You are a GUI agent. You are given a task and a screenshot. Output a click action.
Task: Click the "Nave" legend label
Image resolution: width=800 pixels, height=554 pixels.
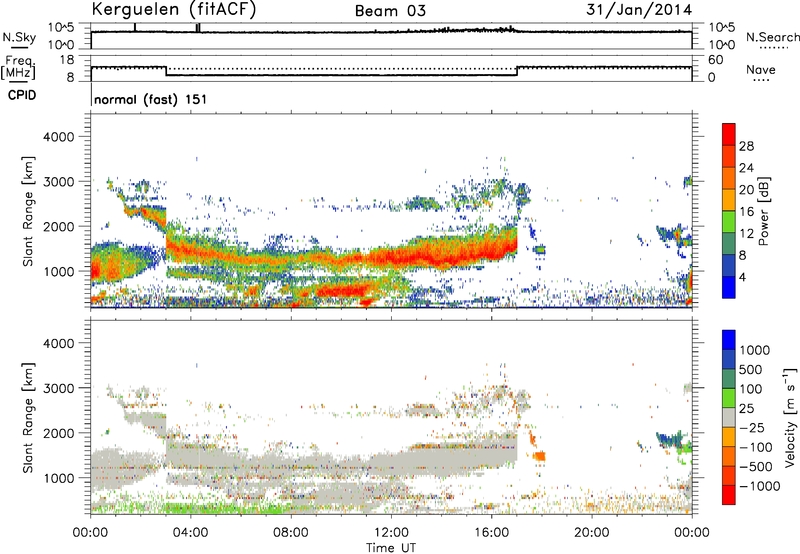tap(761, 69)
